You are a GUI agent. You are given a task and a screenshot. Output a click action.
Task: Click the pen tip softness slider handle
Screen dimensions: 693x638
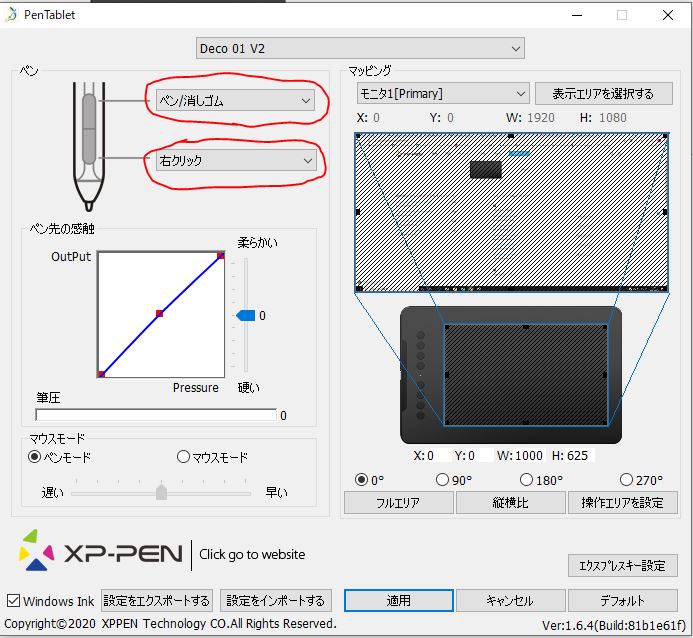click(x=246, y=315)
